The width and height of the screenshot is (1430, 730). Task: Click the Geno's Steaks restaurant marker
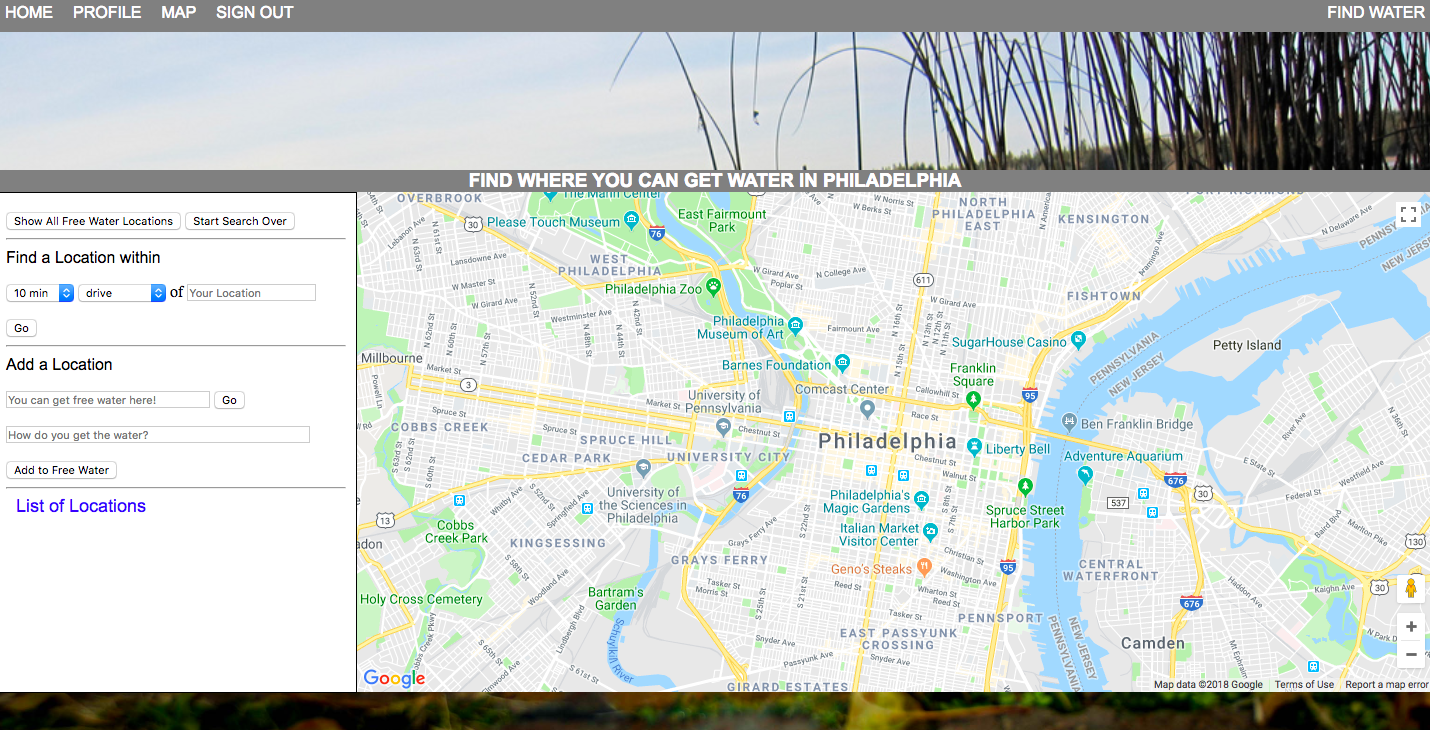(x=925, y=567)
